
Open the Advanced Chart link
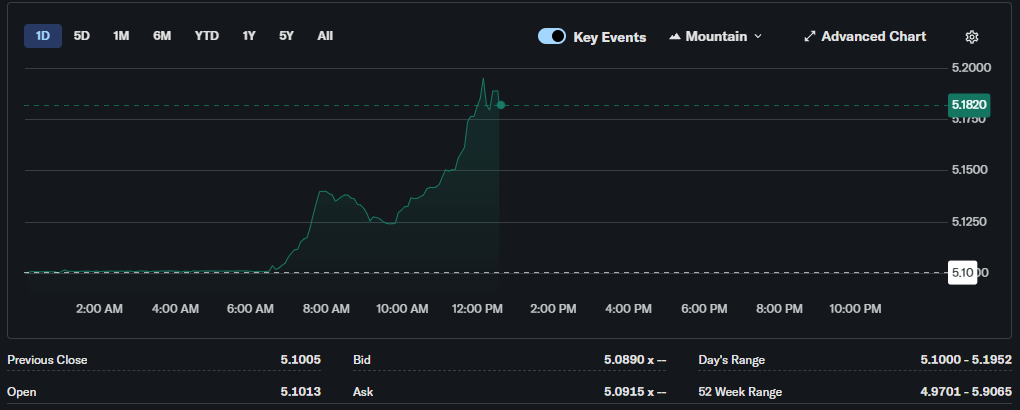point(873,37)
